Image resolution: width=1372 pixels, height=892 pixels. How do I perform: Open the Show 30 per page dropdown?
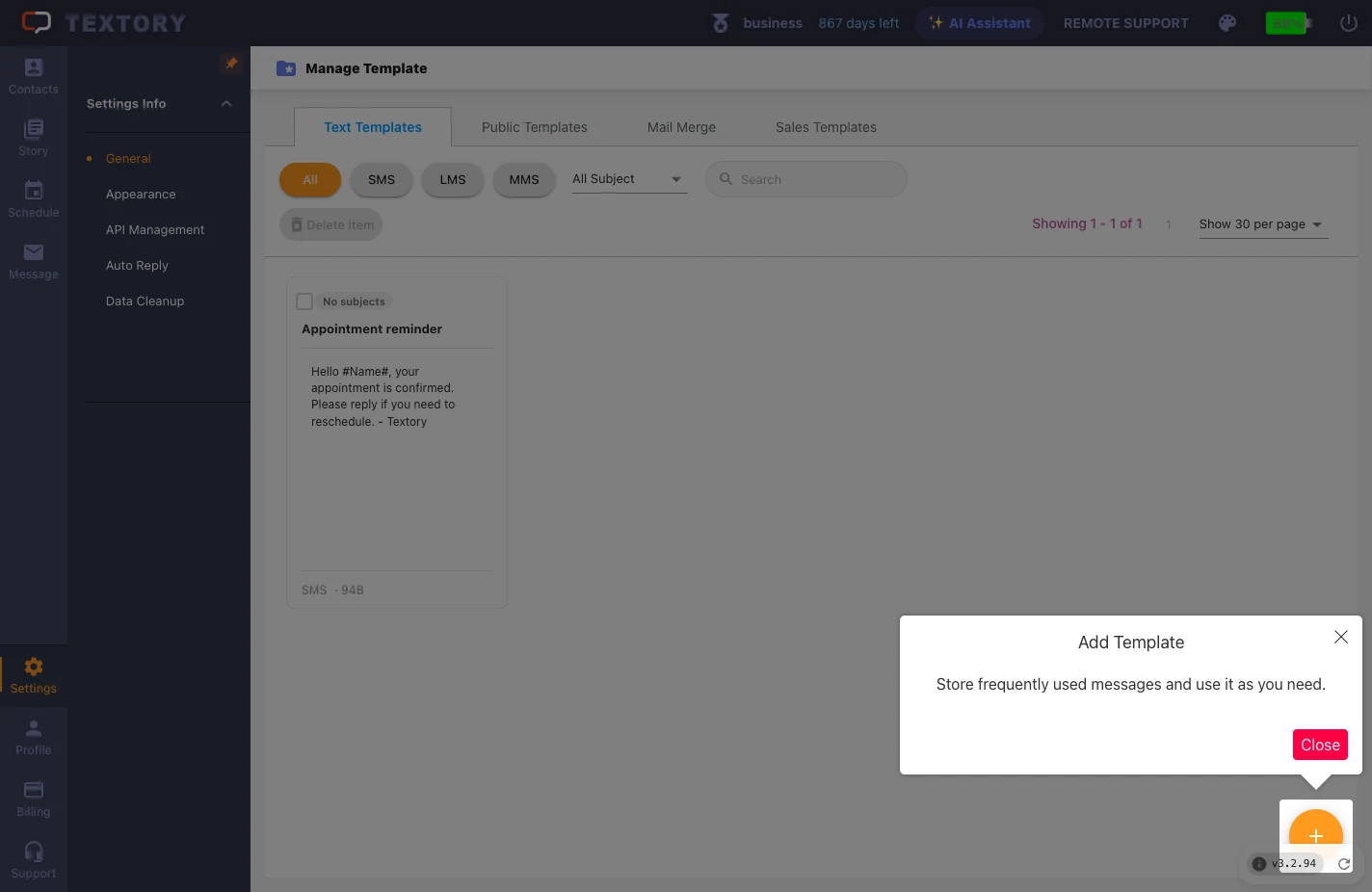[x=1264, y=224]
